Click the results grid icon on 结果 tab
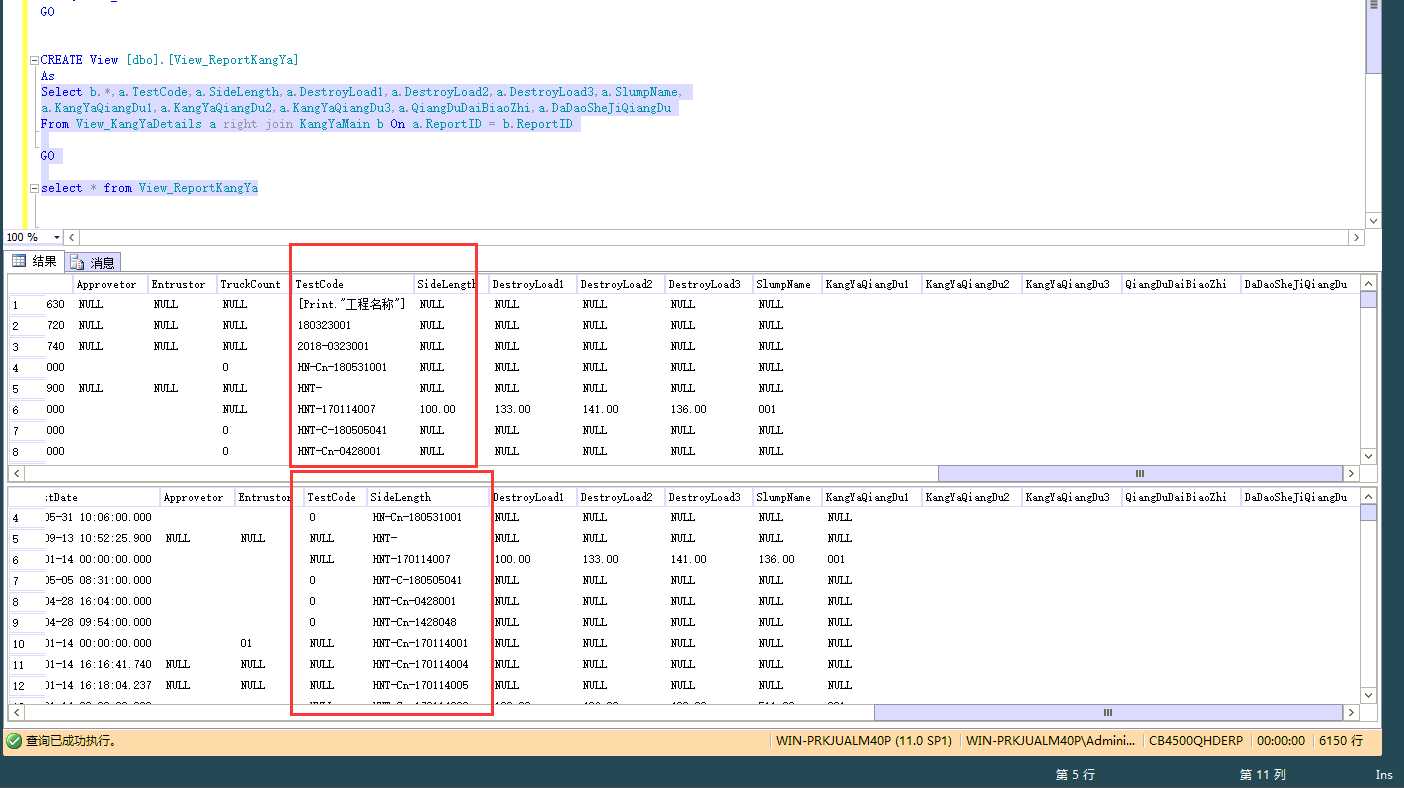1404x788 pixels. point(18,262)
